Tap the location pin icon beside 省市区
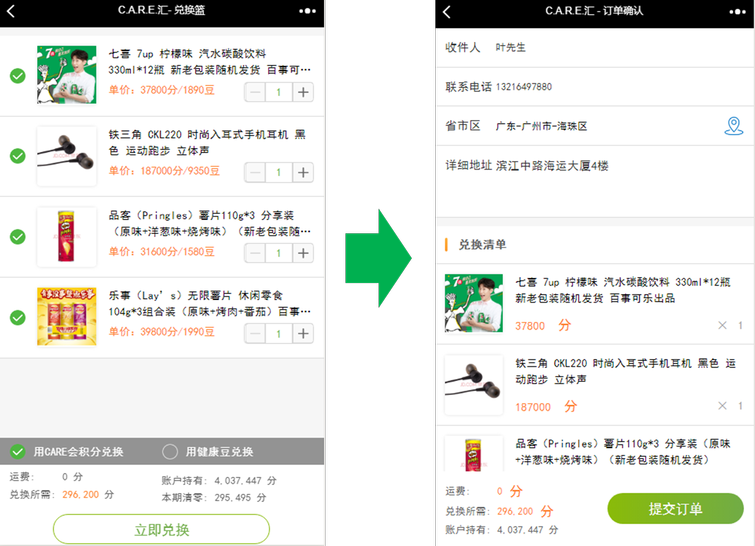Screen dimensions: 755x546 coord(733,126)
